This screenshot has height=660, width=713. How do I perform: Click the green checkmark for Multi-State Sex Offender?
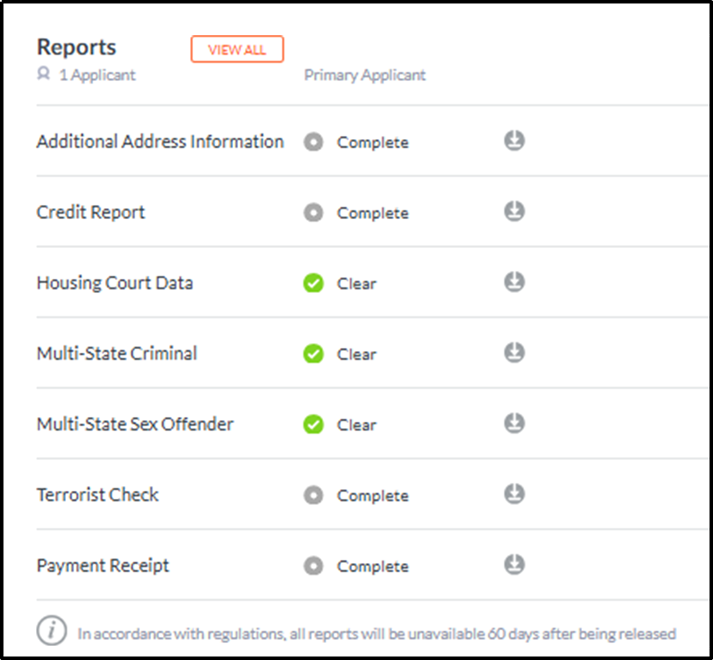click(313, 424)
